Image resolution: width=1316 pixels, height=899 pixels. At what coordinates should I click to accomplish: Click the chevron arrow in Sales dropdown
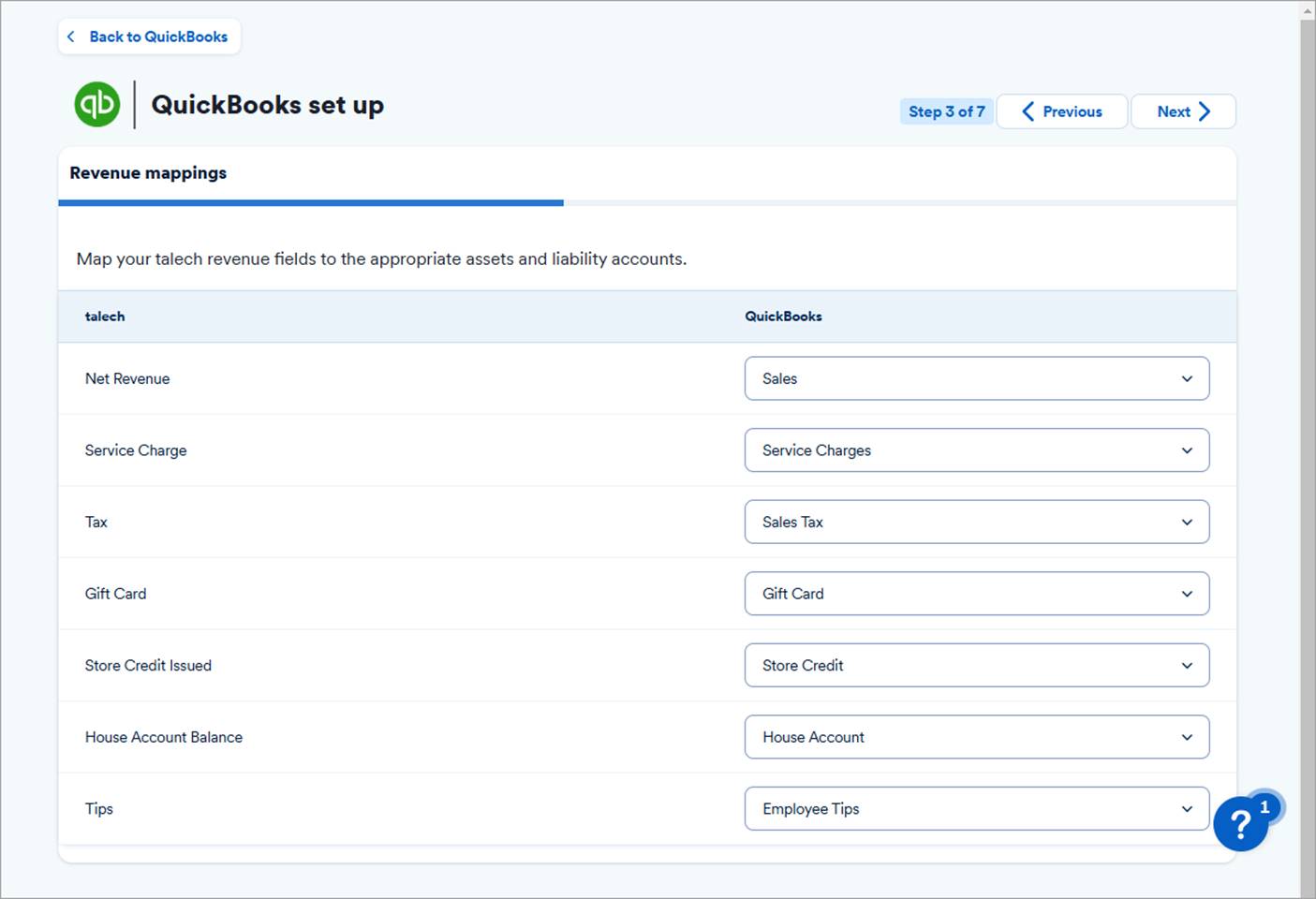coord(1187,379)
